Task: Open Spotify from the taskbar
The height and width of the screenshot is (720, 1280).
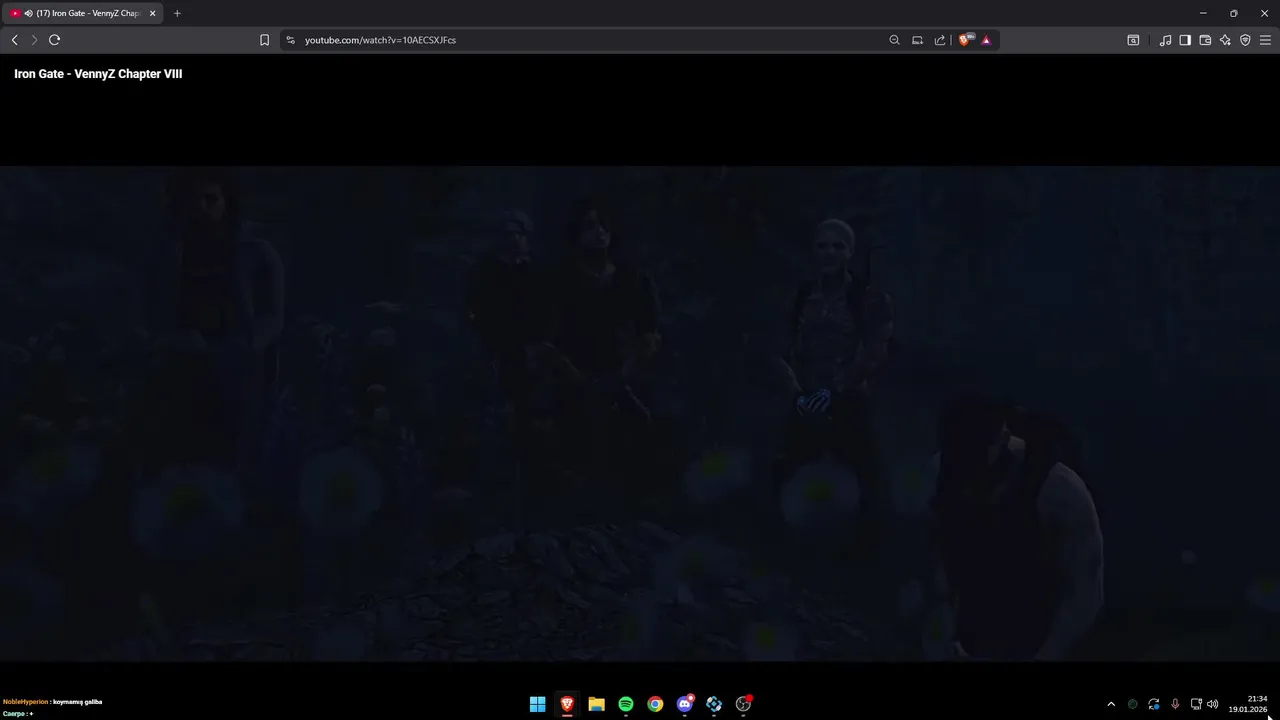Action: [x=626, y=704]
